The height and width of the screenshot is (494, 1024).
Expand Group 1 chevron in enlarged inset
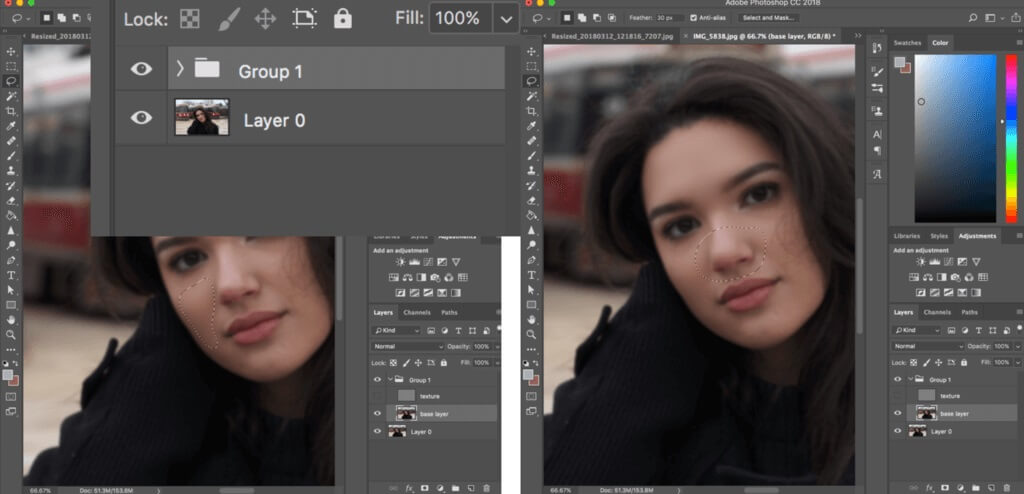180,68
